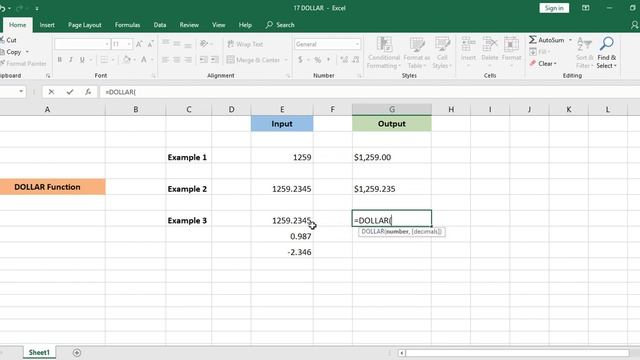640x360 pixels.
Task: Add a new sheet with plus icon
Action: 77,352
